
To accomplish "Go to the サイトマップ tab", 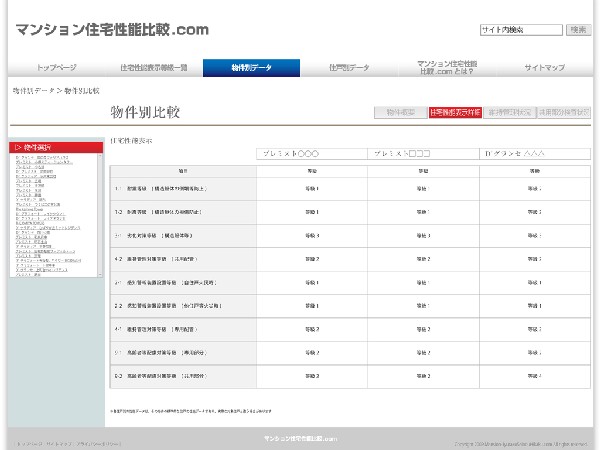I will point(544,68).
